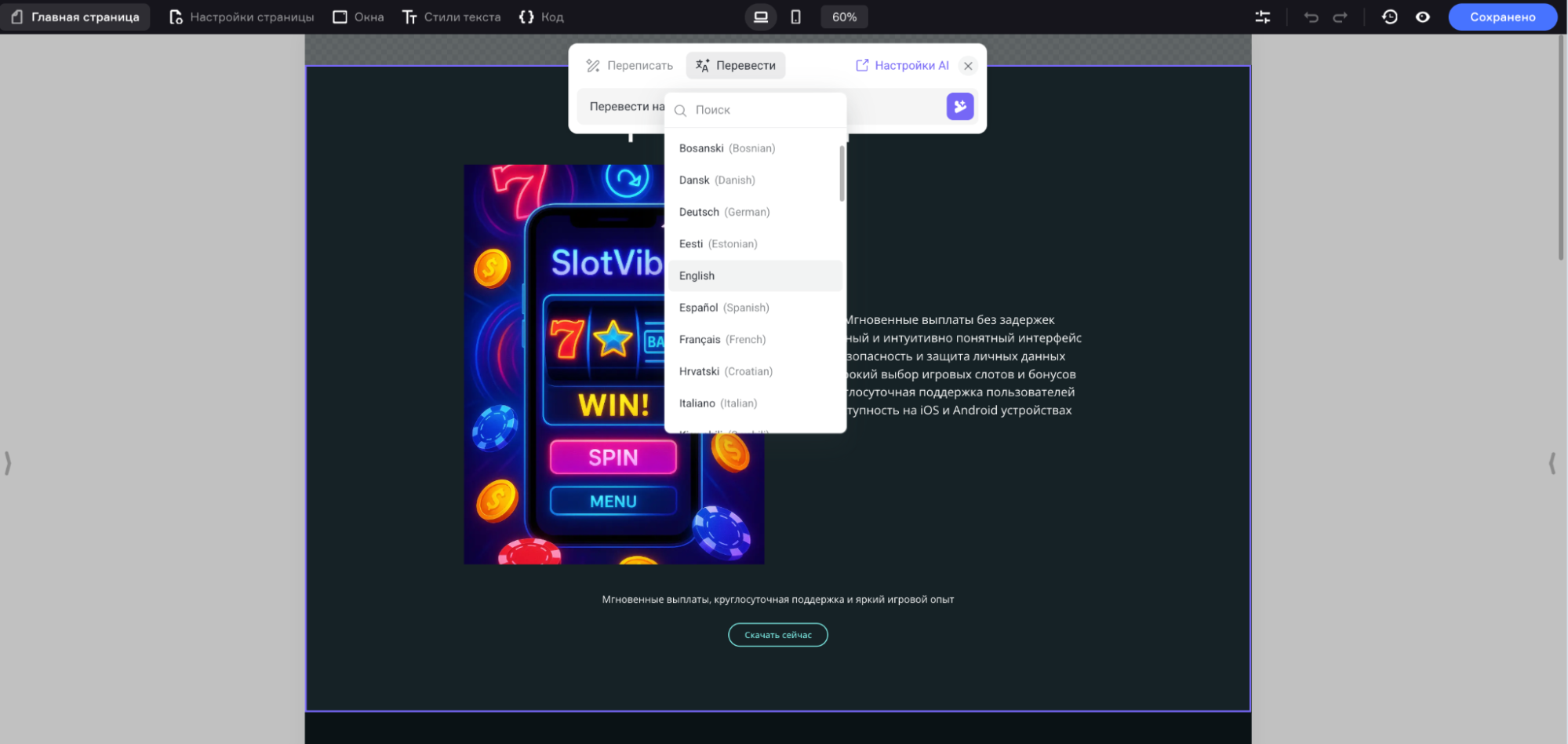1568x744 pixels.
Task: Switch to desktop preview mode
Action: pos(760,16)
